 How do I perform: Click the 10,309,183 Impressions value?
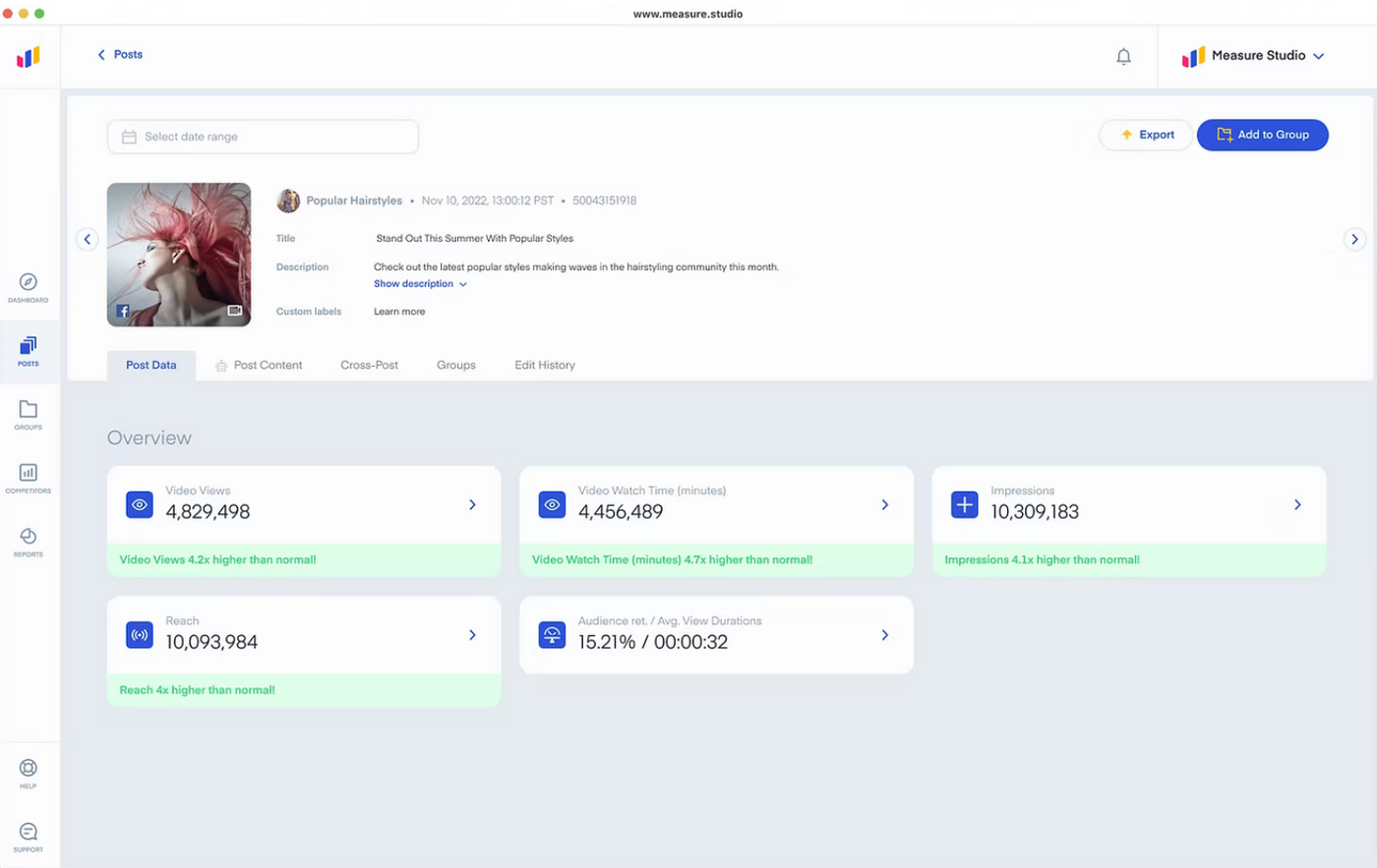pyautogui.click(x=1035, y=512)
